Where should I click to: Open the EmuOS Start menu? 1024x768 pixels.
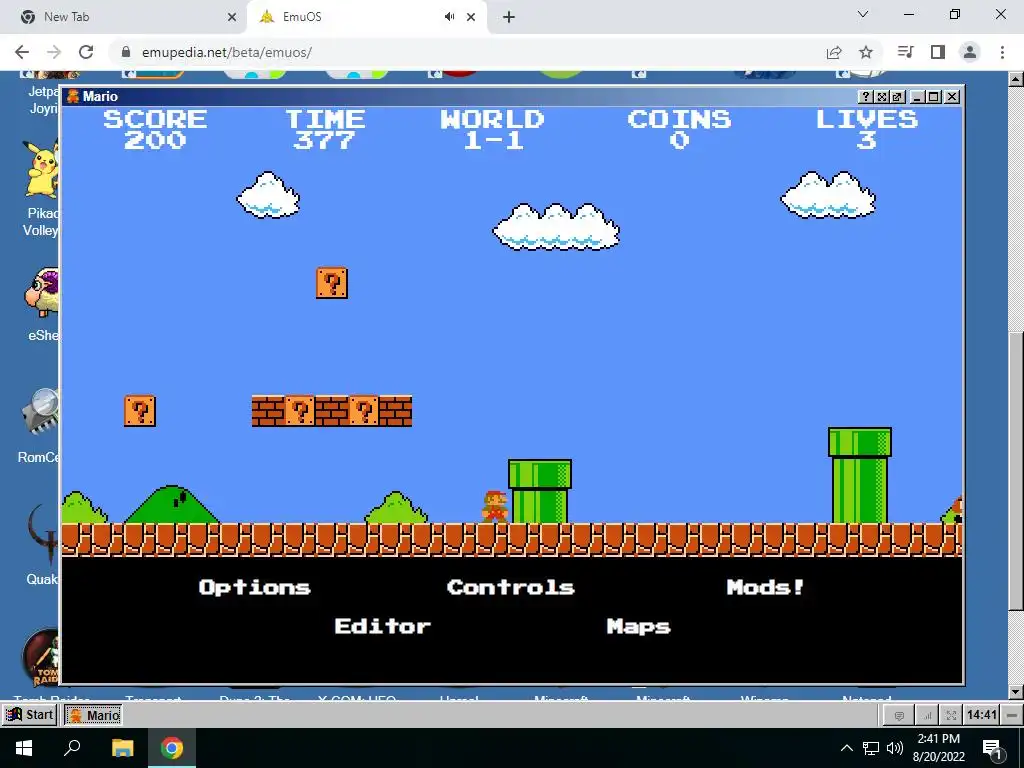29,714
